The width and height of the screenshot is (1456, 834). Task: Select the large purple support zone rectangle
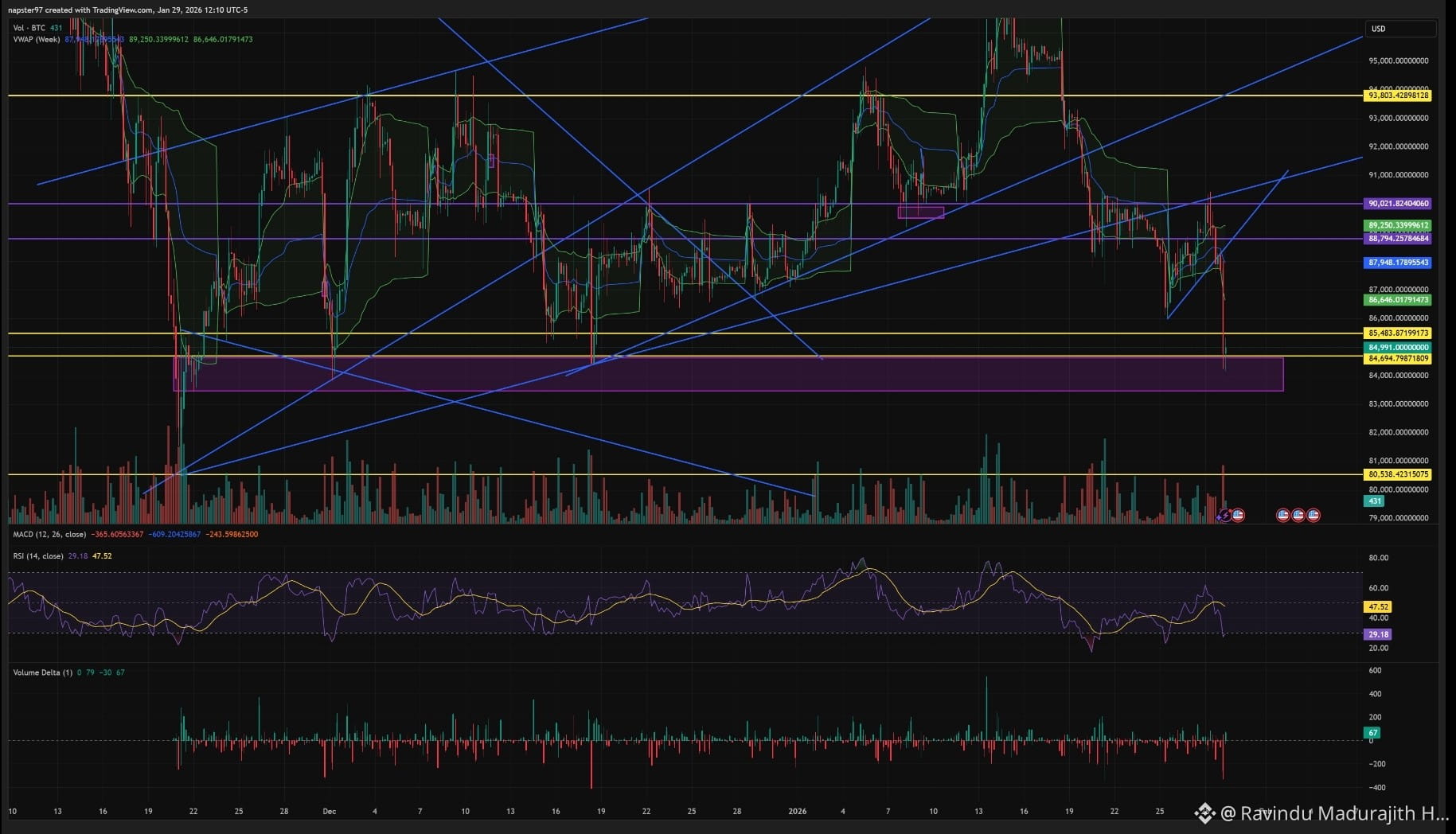pos(728,374)
